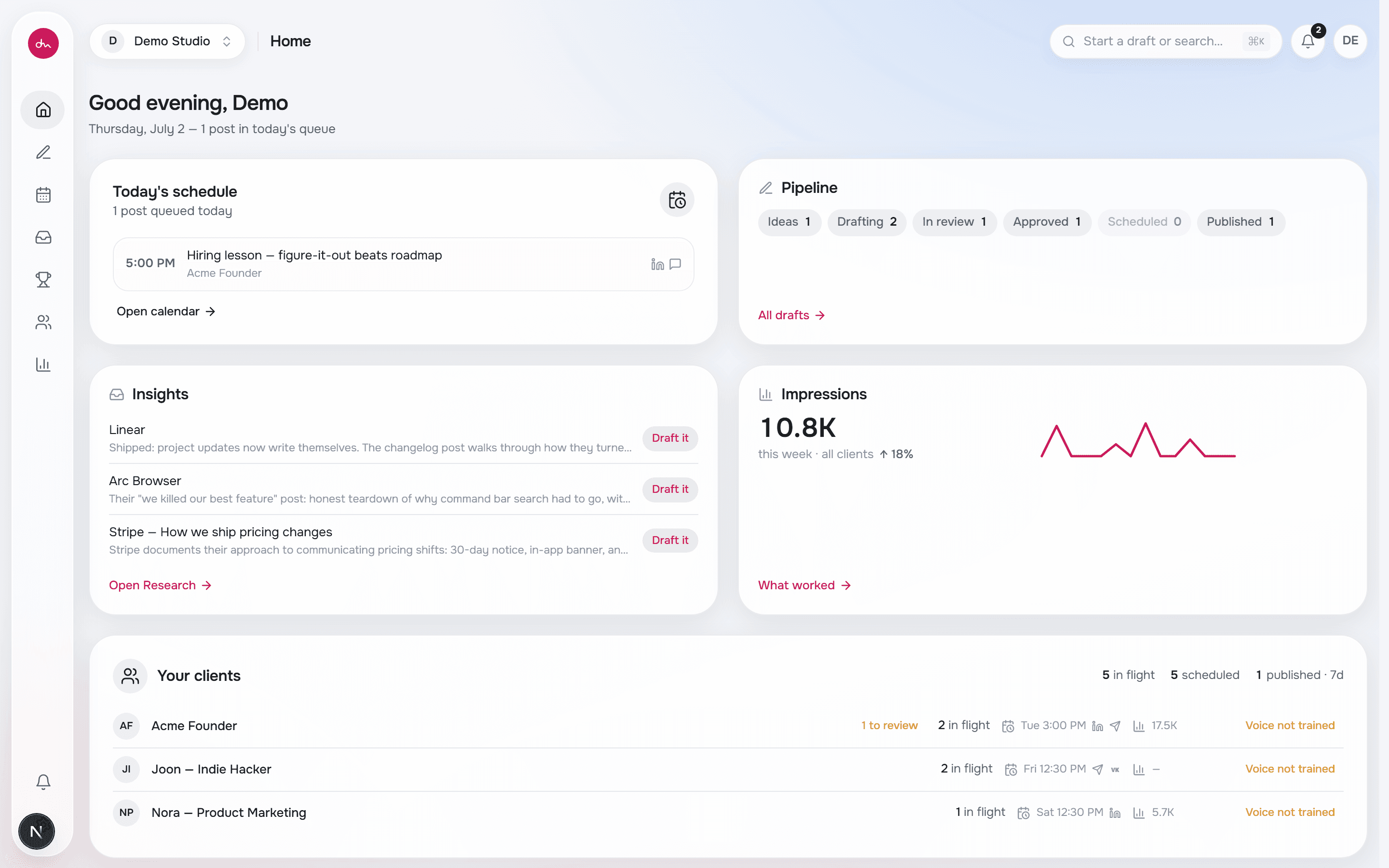Open What worked link
The image size is (1389, 868).
click(804, 585)
